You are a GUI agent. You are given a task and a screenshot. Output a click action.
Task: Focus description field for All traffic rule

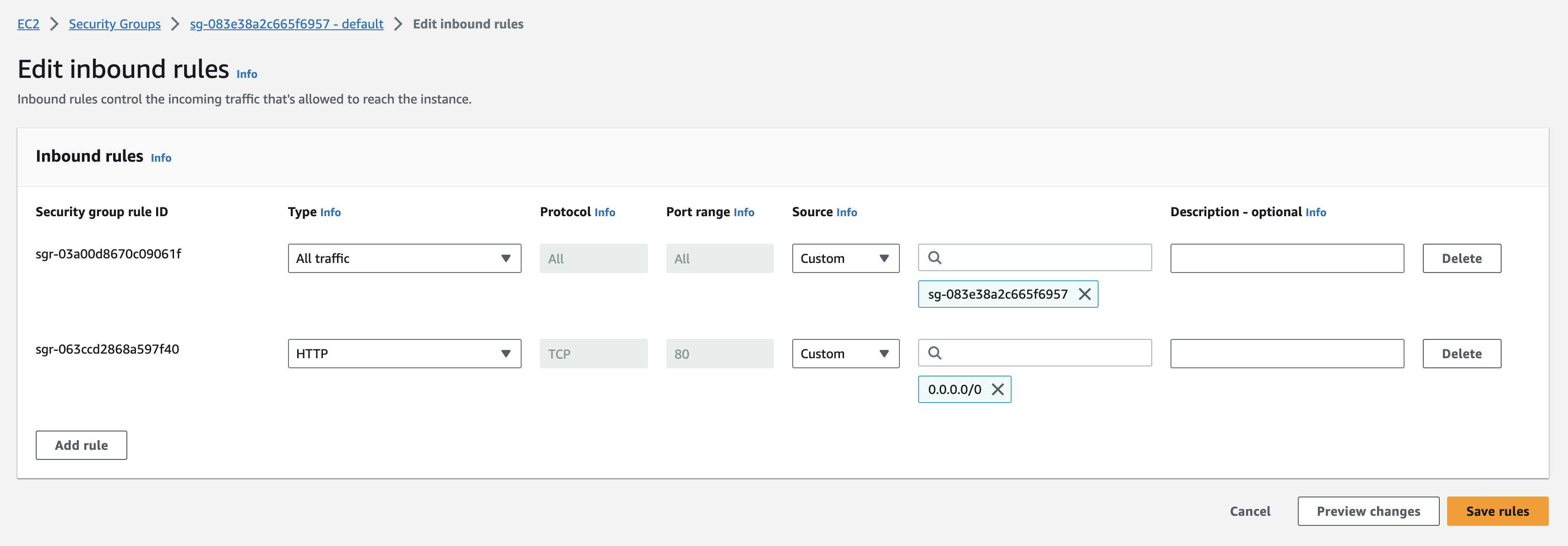[1286, 259]
